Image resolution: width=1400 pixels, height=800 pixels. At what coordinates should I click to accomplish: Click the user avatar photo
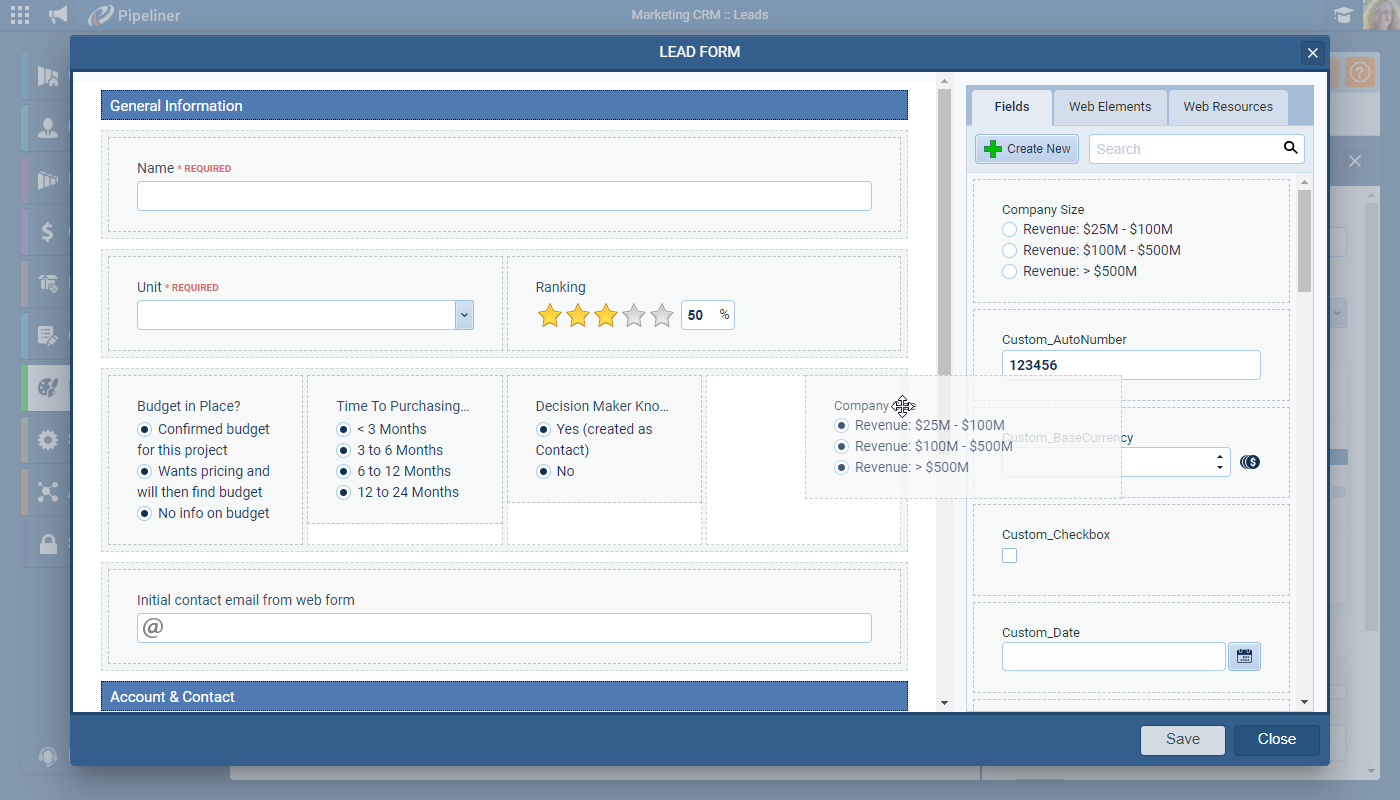pyautogui.click(x=1381, y=14)
